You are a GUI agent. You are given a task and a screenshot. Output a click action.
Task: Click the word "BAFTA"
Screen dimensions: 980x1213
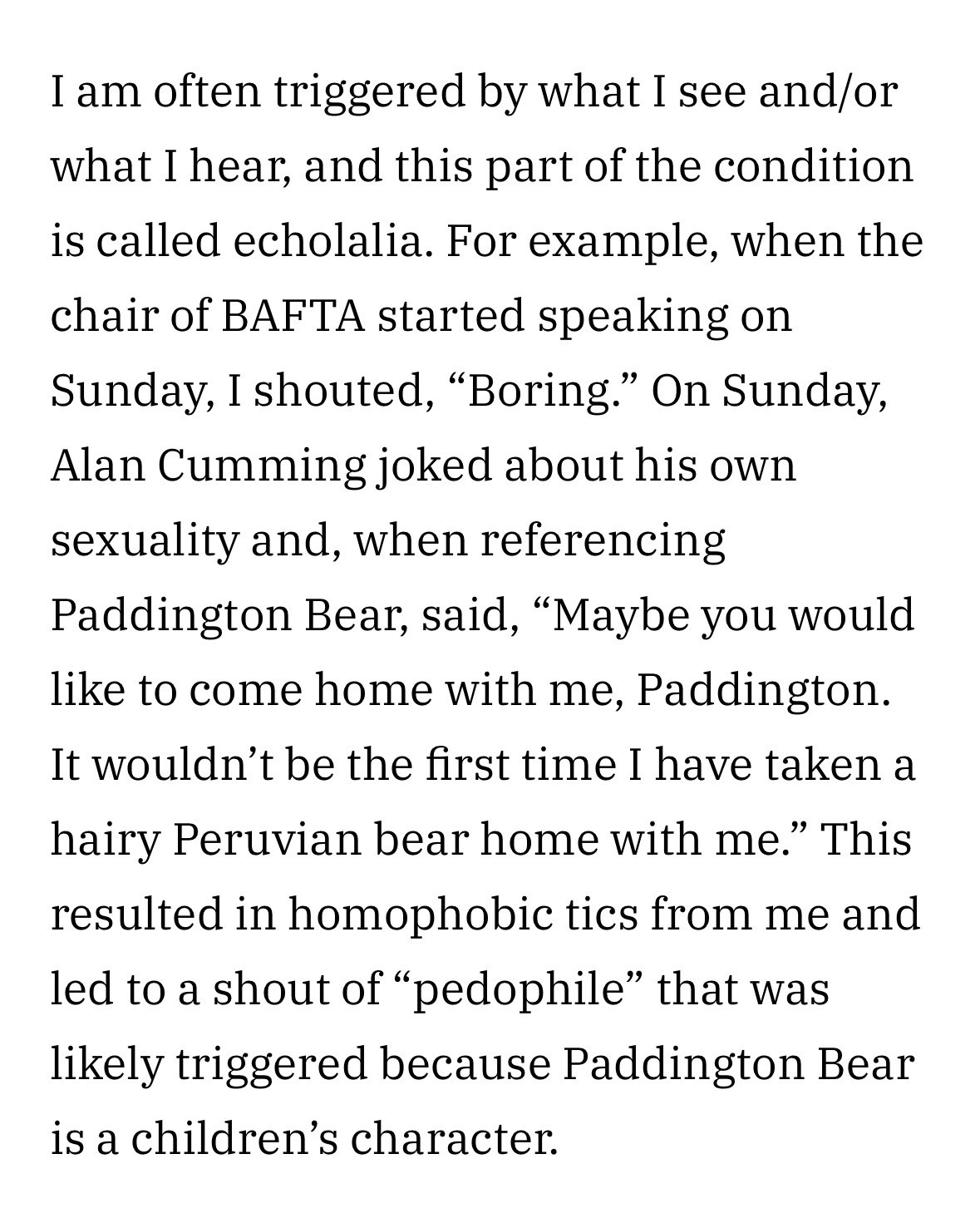coord(295,316)
